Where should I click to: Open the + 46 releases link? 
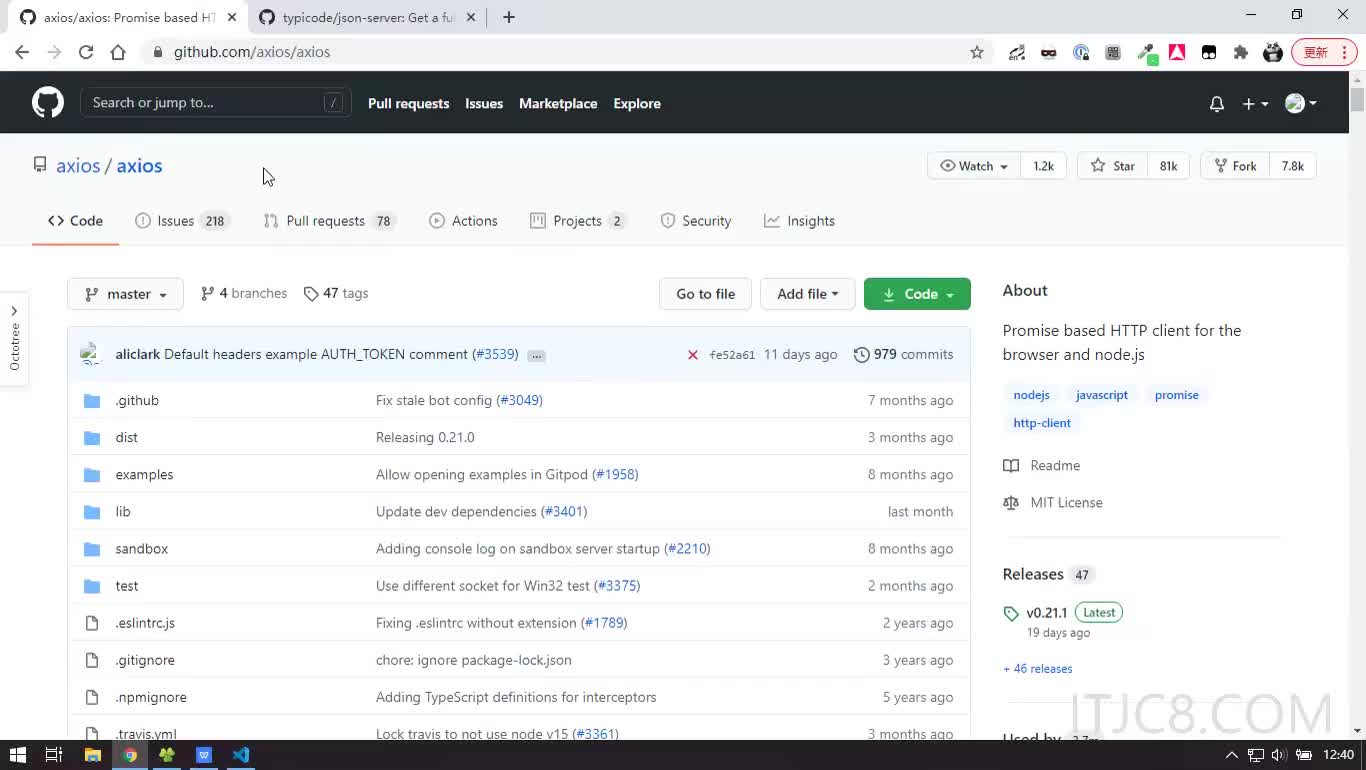[1037, 669]
